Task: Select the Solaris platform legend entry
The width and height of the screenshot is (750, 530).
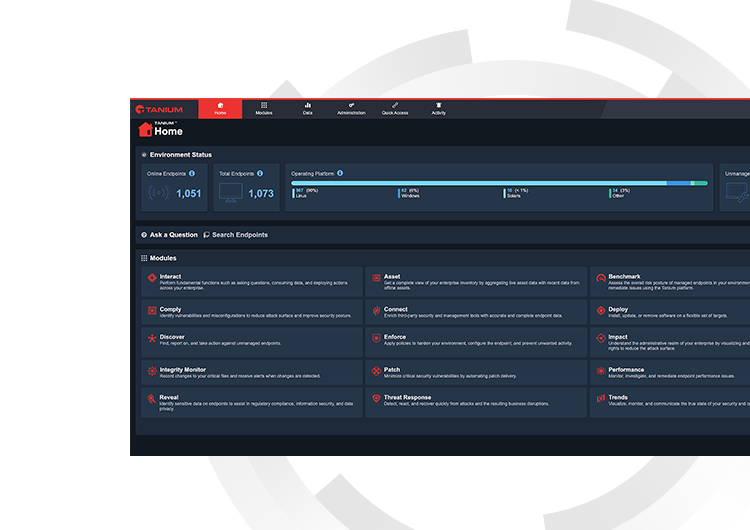Action: click(516, 193)
